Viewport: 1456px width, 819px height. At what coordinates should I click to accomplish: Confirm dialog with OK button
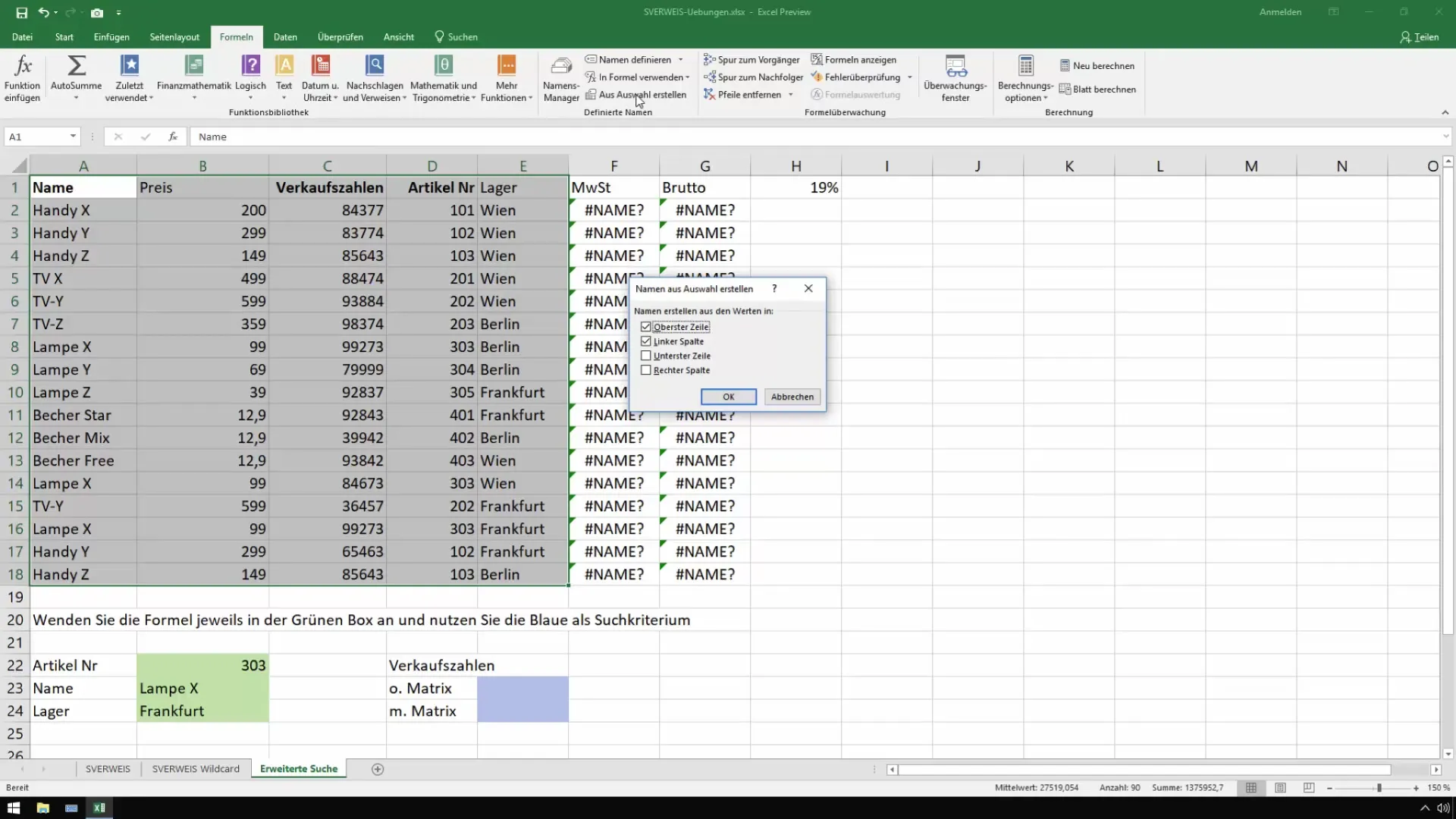pos(728,397)
